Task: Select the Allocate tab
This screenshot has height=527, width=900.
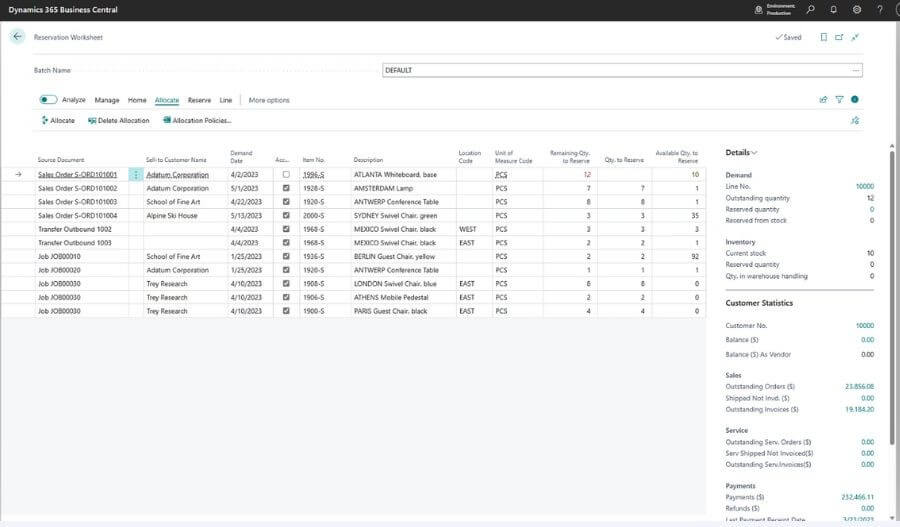Action: click(x=167, y=100)
